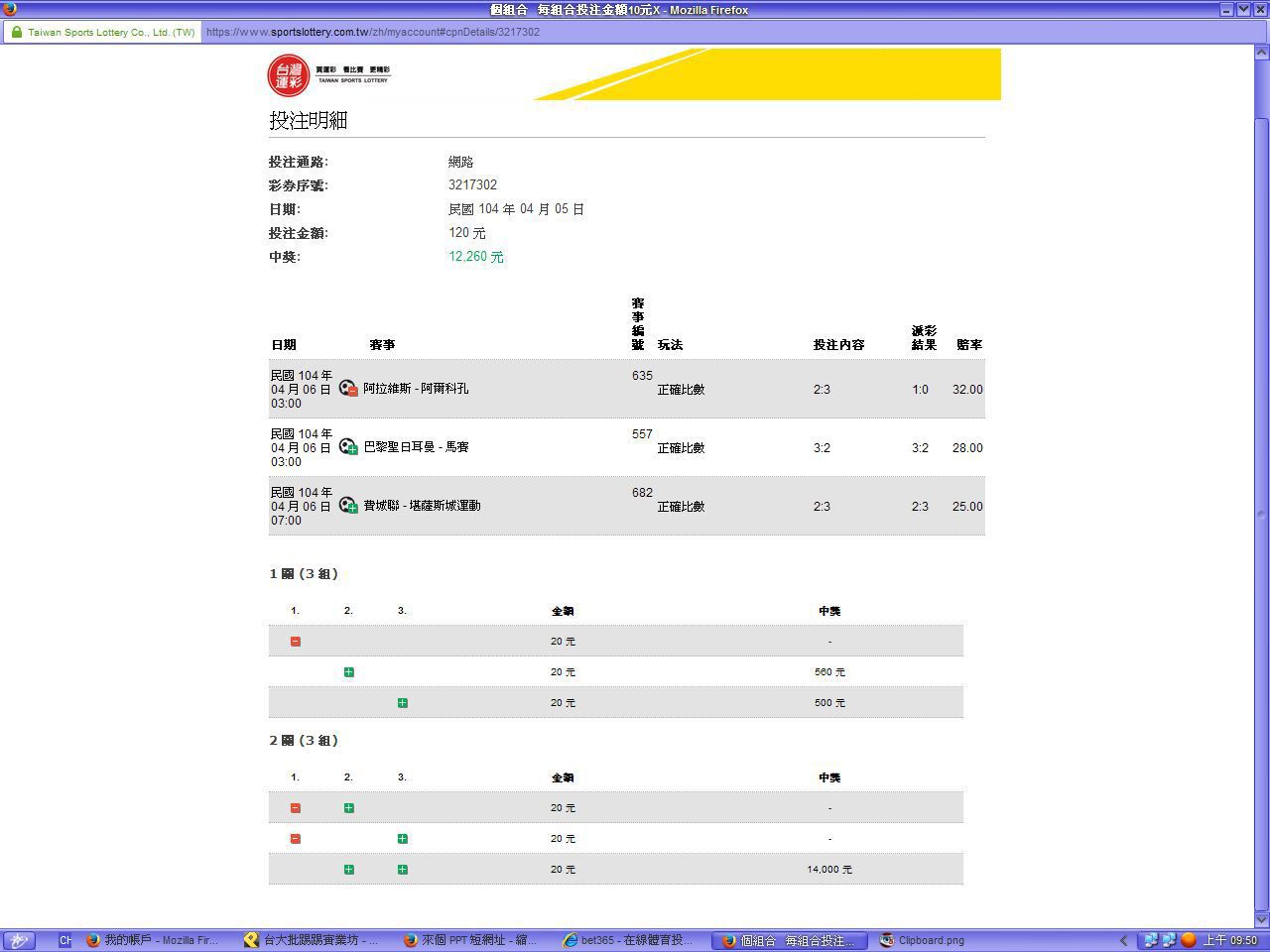Click green plus icon in 500 元 row
The image size is (1270, 952).
402,703
